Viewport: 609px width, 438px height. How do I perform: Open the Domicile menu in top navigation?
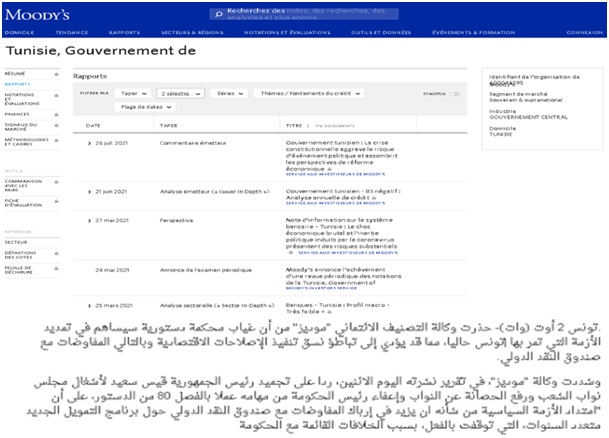point(19,33)
